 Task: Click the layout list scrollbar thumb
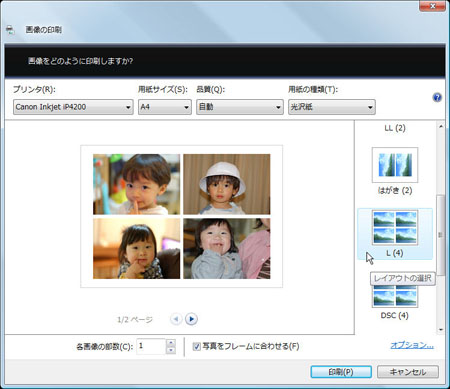click(441, 235)
